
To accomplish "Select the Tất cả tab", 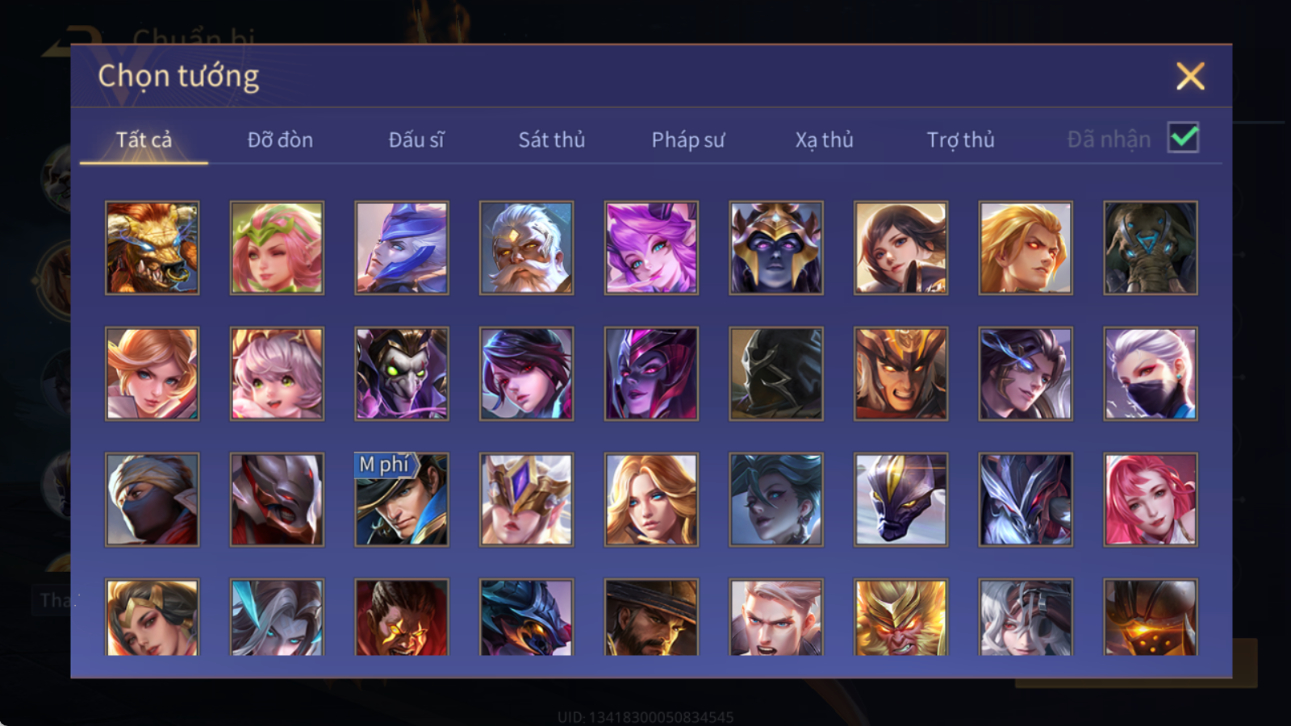I will tap(144, 140).
